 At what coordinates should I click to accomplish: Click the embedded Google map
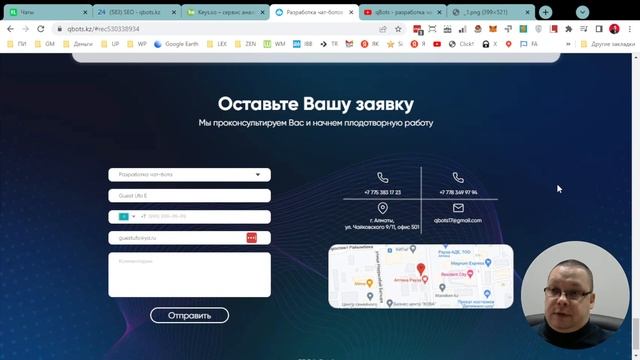421,276
